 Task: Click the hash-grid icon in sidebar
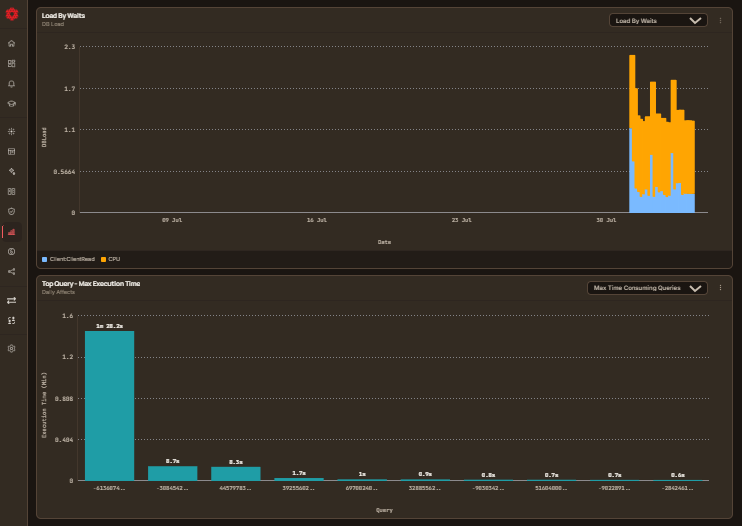[12, 132]
